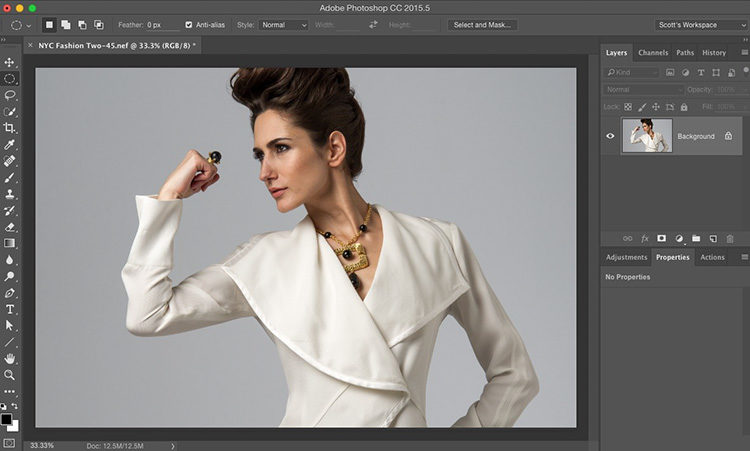Select the Eyedropper tool
The height and width of the screenshot is (451, 750).
click(x=9, y=144)
